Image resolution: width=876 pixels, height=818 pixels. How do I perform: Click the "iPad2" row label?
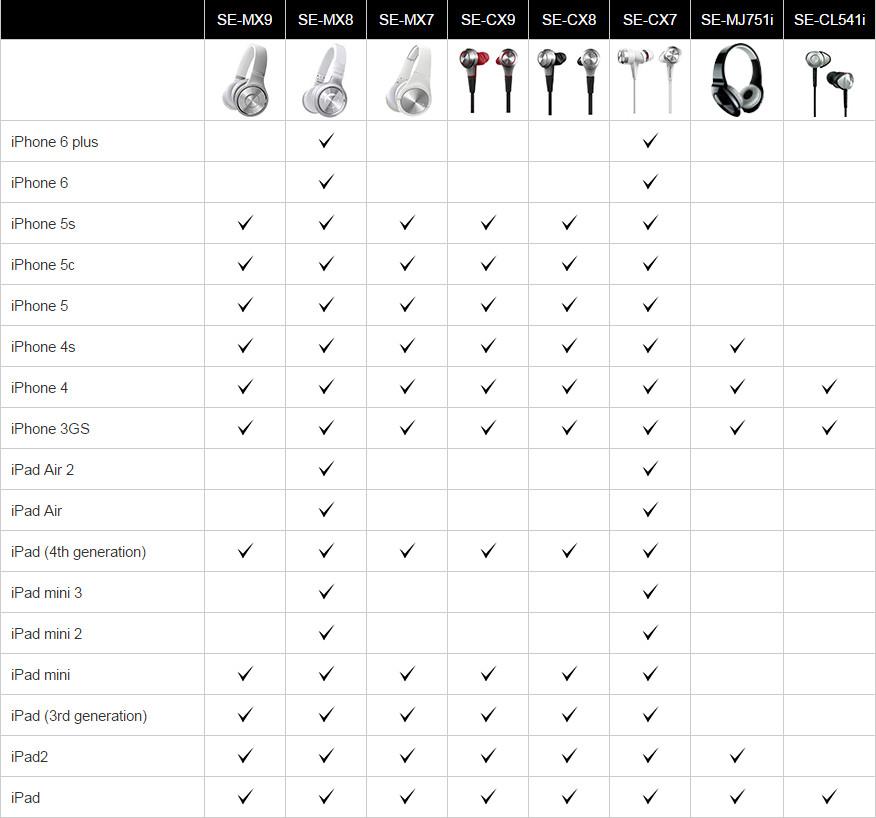30,757
